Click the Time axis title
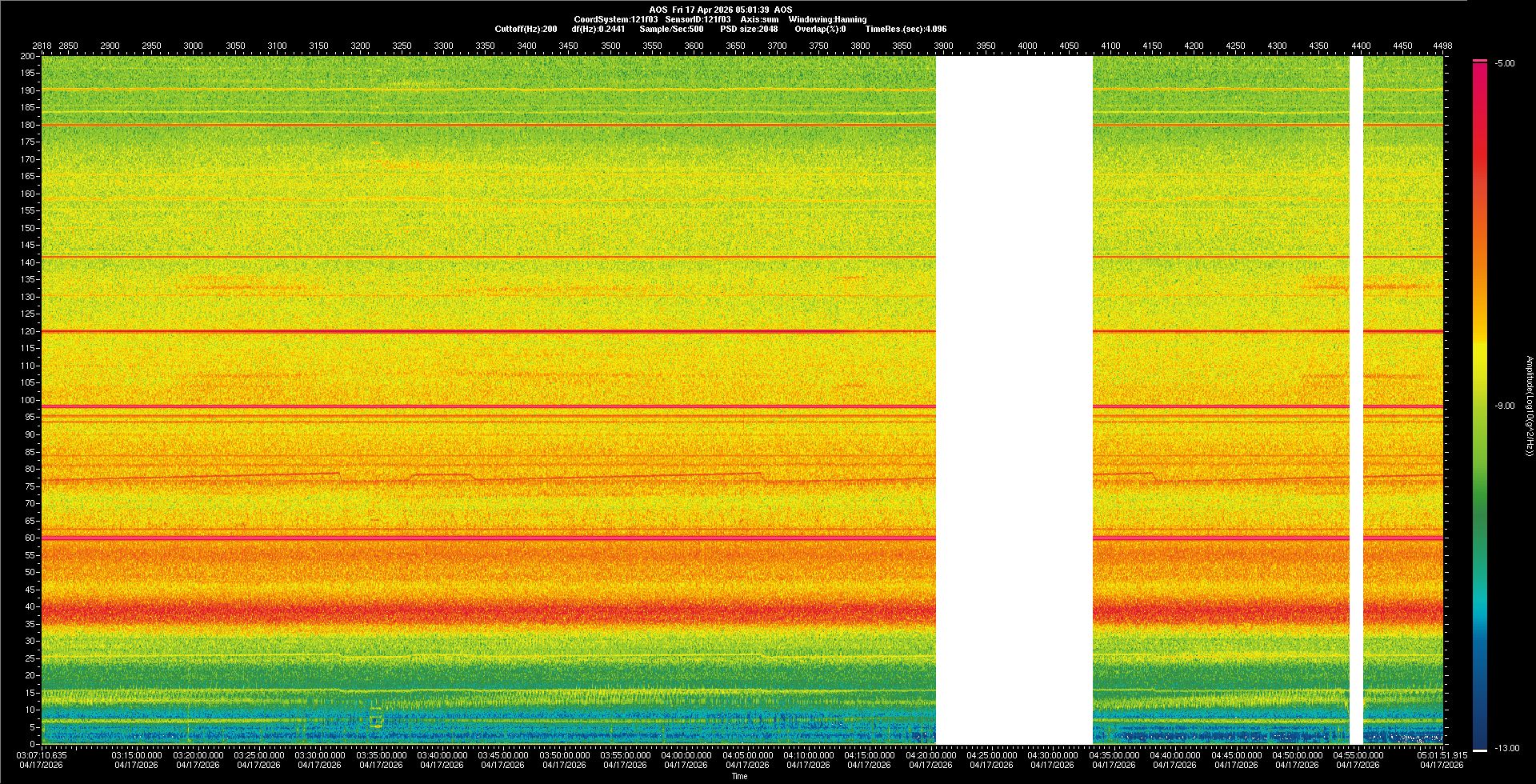This screenshot has height=784, width=1536. point(739,776)
